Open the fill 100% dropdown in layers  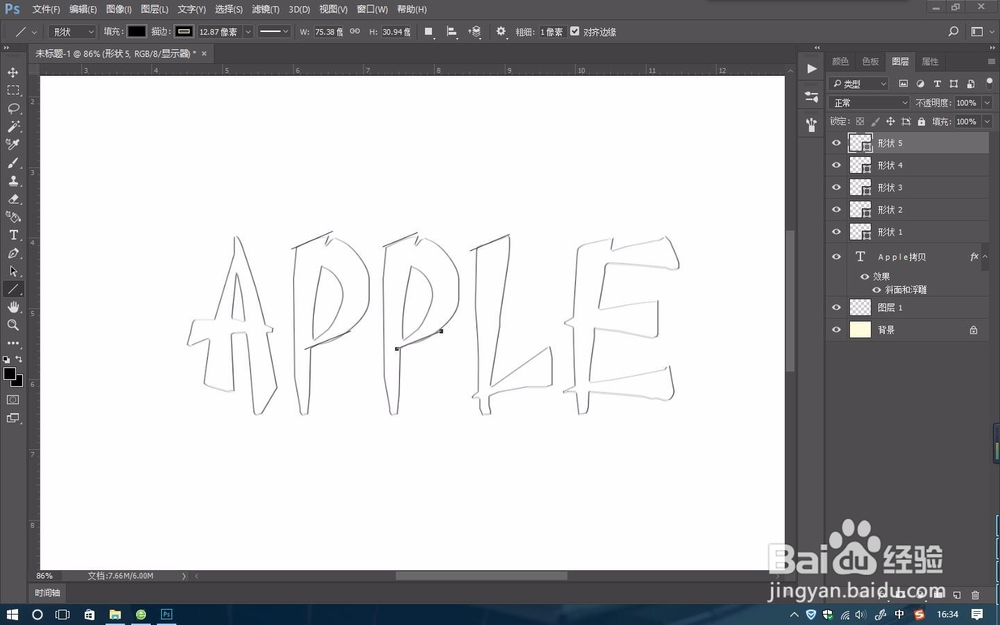point(987,121)
